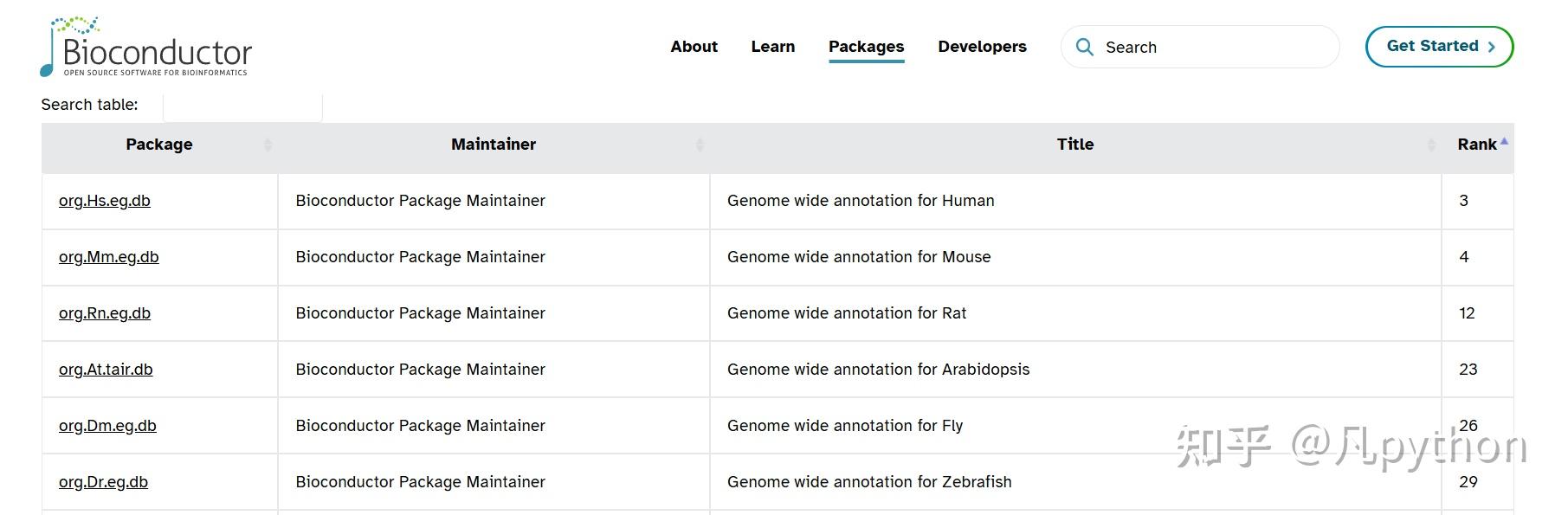Open org.Dm.eg.db package link

107,426
